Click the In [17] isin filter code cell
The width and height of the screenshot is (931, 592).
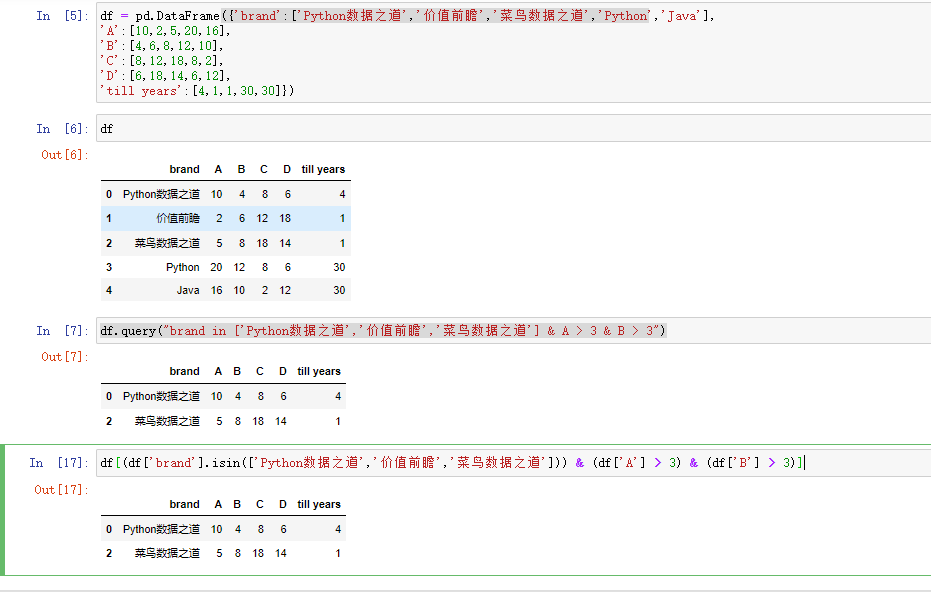pos(514,463)
